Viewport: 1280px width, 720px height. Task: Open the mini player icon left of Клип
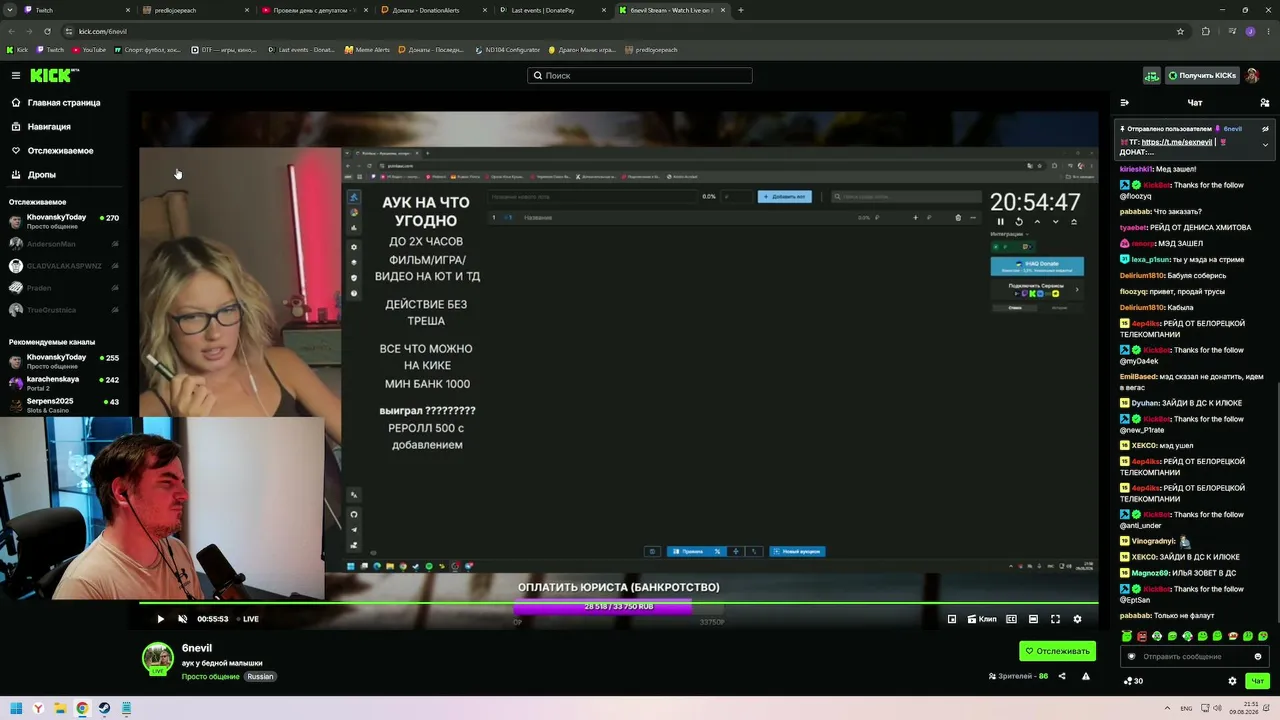tap(952, 619)
